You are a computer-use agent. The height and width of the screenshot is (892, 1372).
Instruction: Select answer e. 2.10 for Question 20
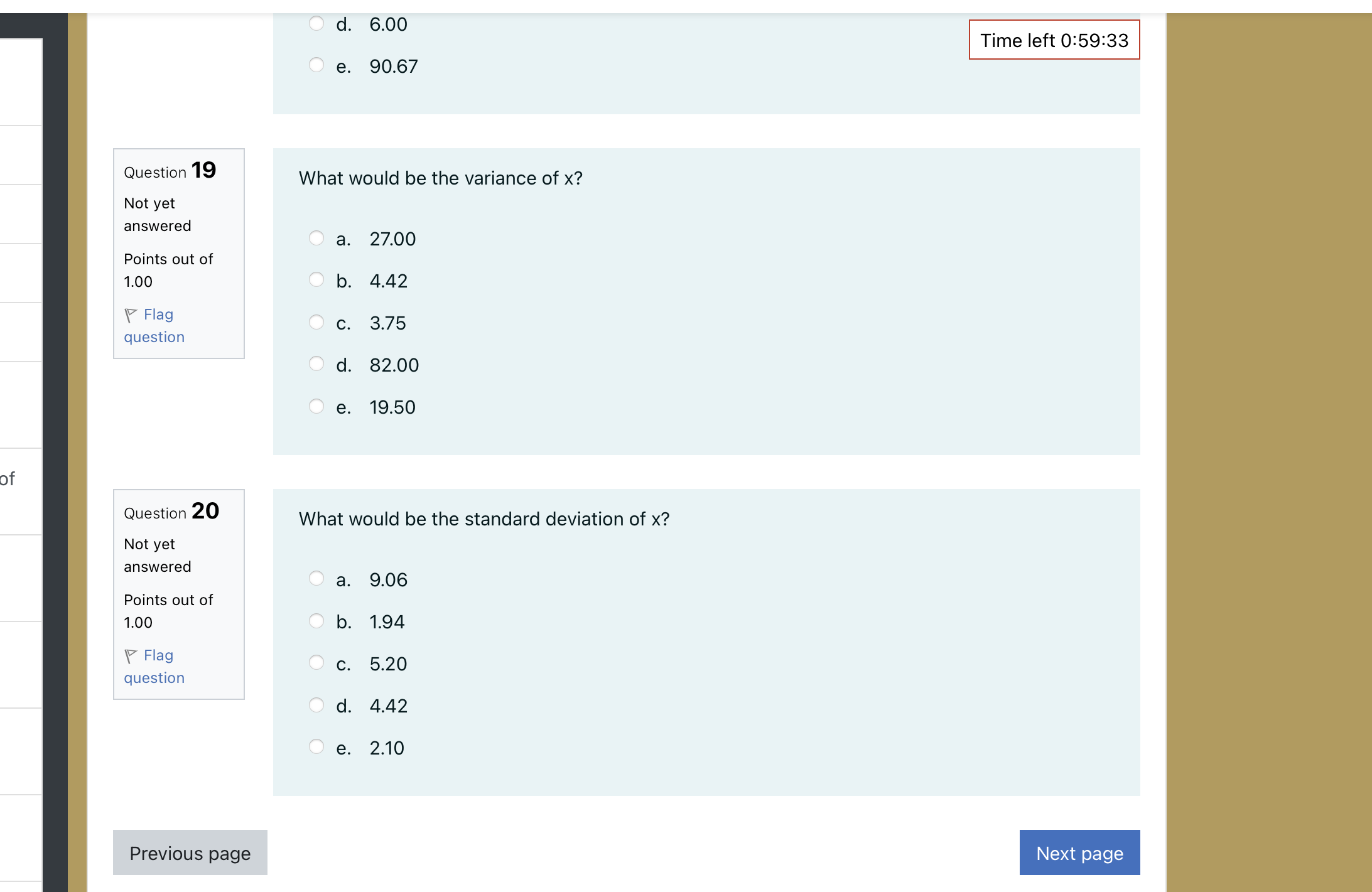[x=316, y=746]
